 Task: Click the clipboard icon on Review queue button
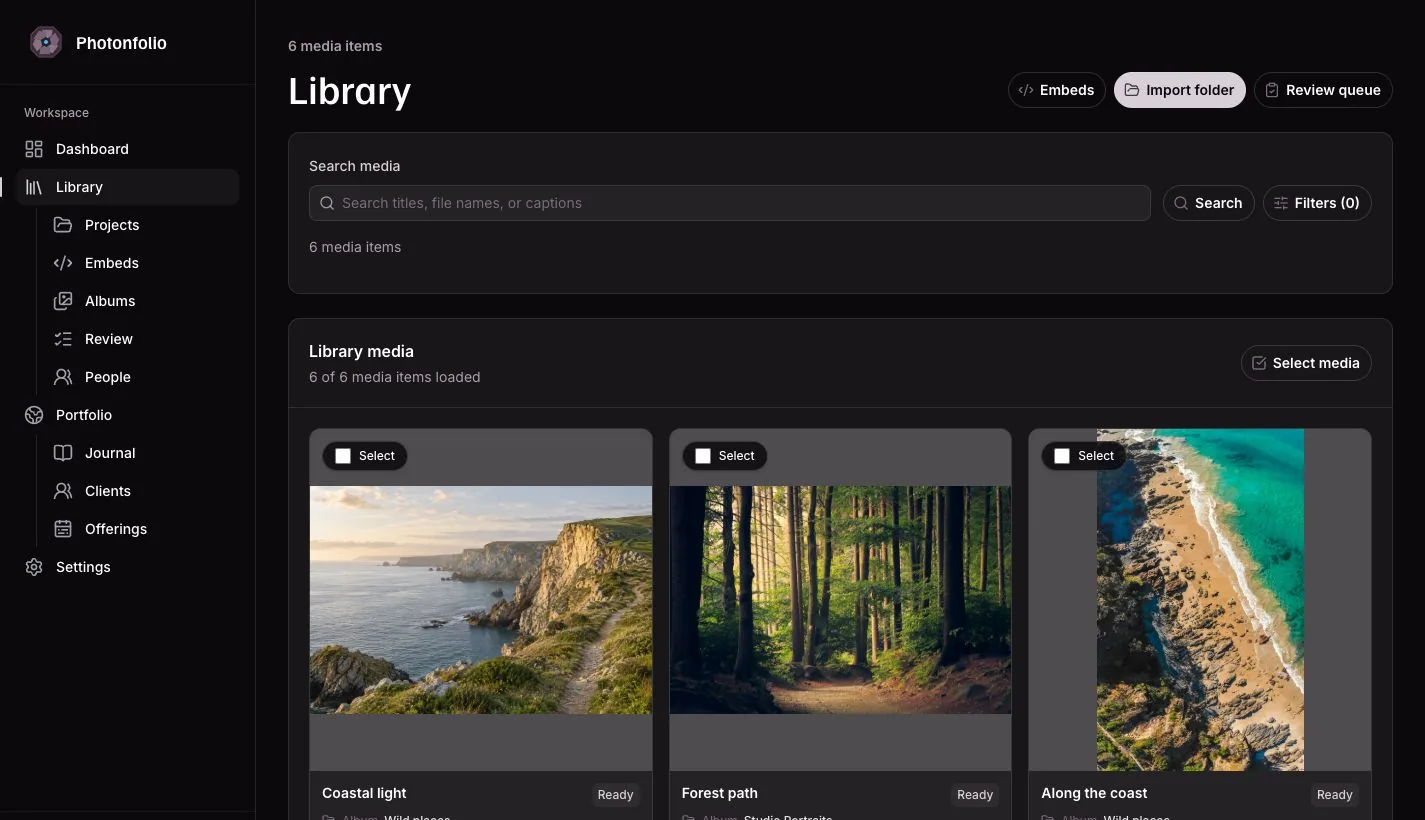(x=1272, y=90)
